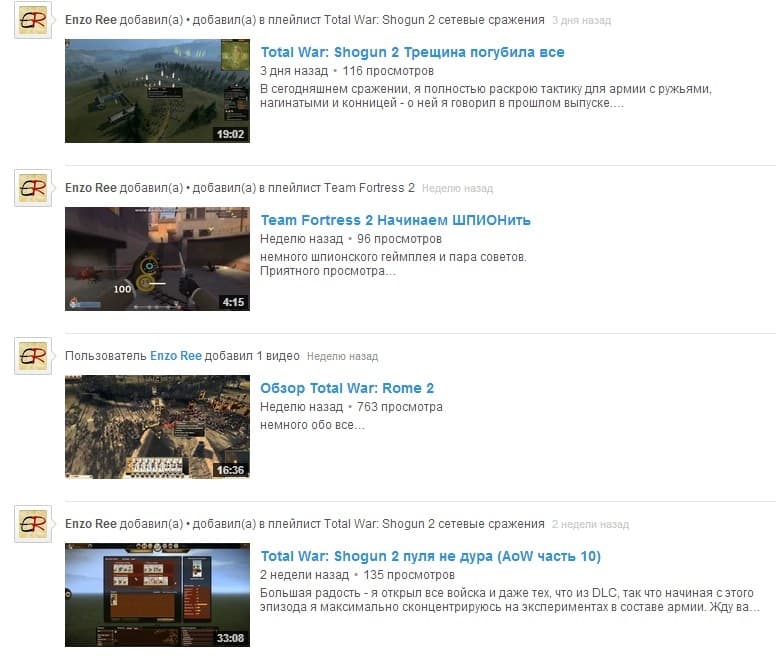This screenshot has width=776, height=662.
Task: Click description 'немного обо все...'
Action: pos(312,425)
